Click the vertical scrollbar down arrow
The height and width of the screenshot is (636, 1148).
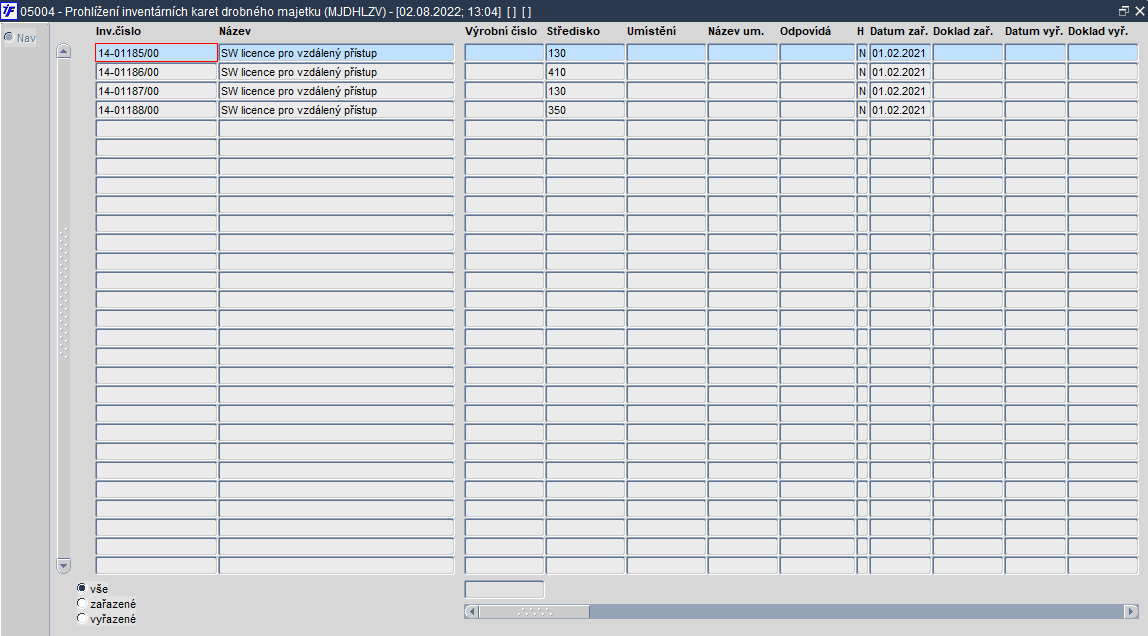[x=64, y=565]
